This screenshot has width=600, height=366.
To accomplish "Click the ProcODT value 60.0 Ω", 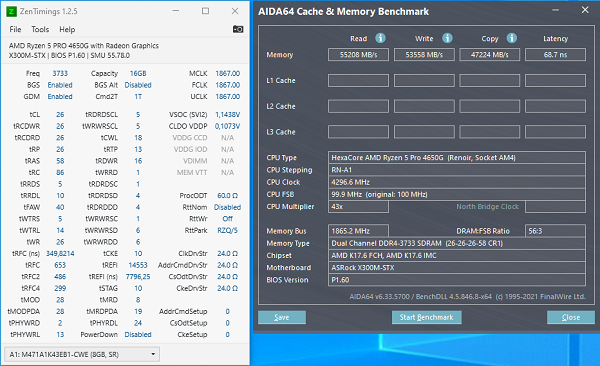I will (x=228, y=196).
